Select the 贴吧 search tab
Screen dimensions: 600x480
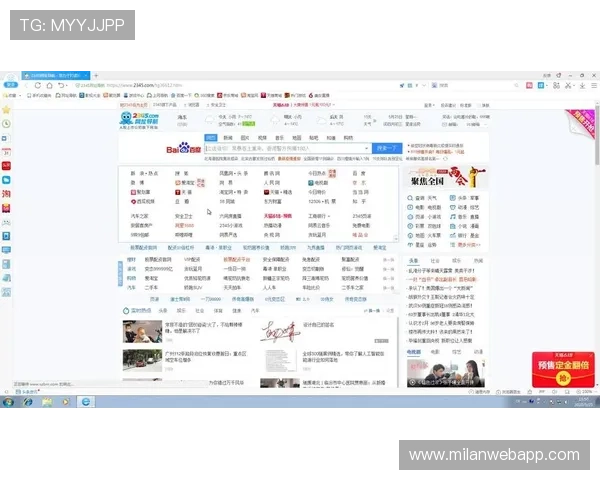pyautogui.click(x=314, y=138)
